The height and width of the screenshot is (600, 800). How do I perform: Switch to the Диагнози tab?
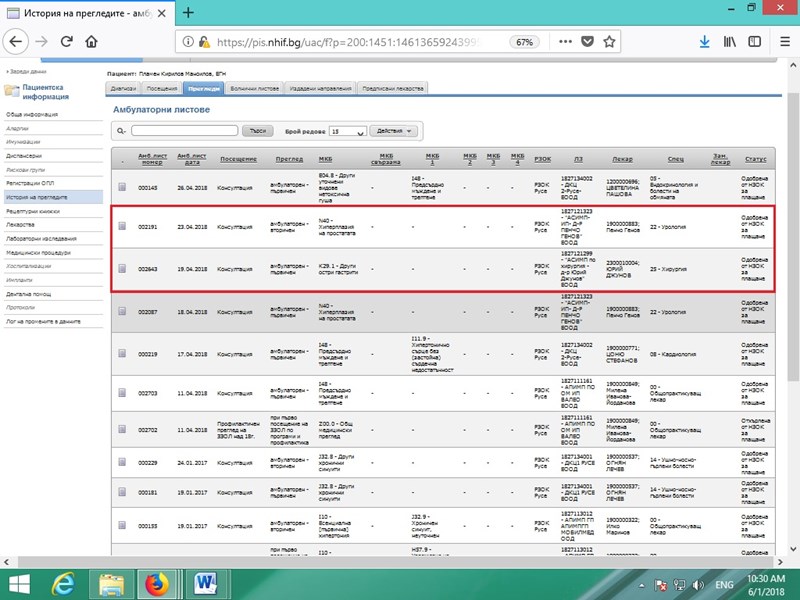(123, 89)
